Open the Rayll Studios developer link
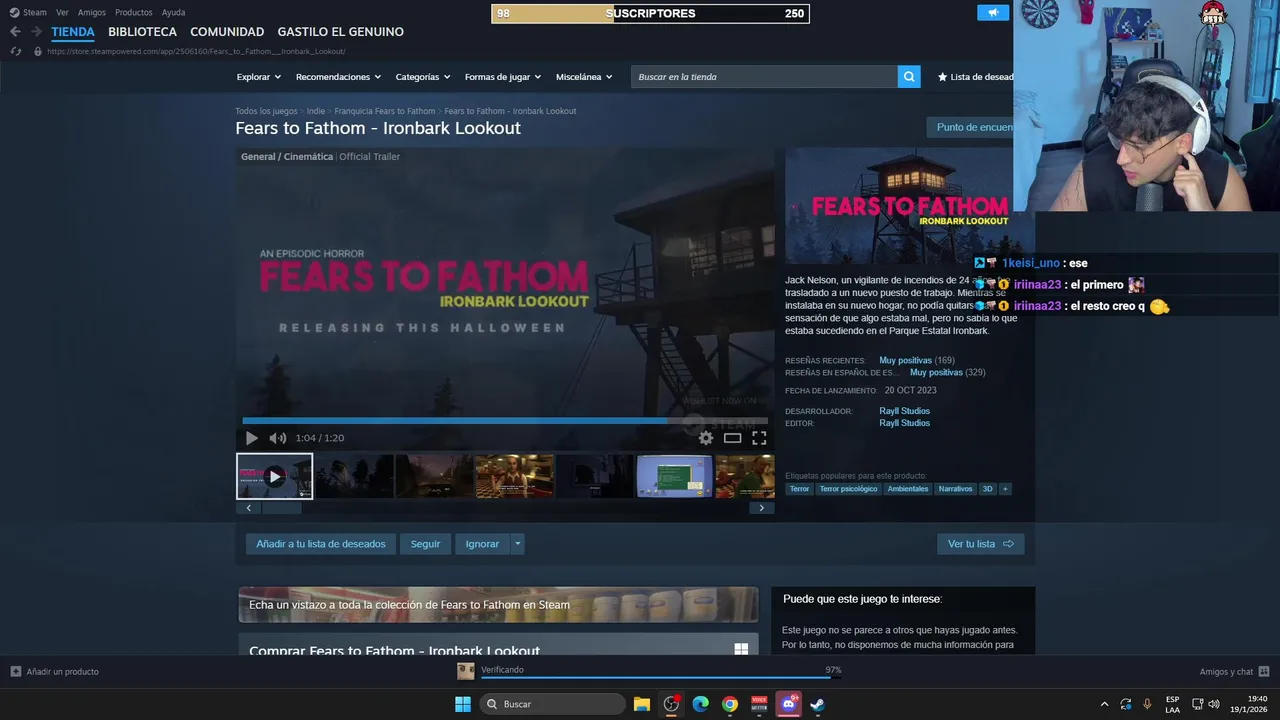 904,411
